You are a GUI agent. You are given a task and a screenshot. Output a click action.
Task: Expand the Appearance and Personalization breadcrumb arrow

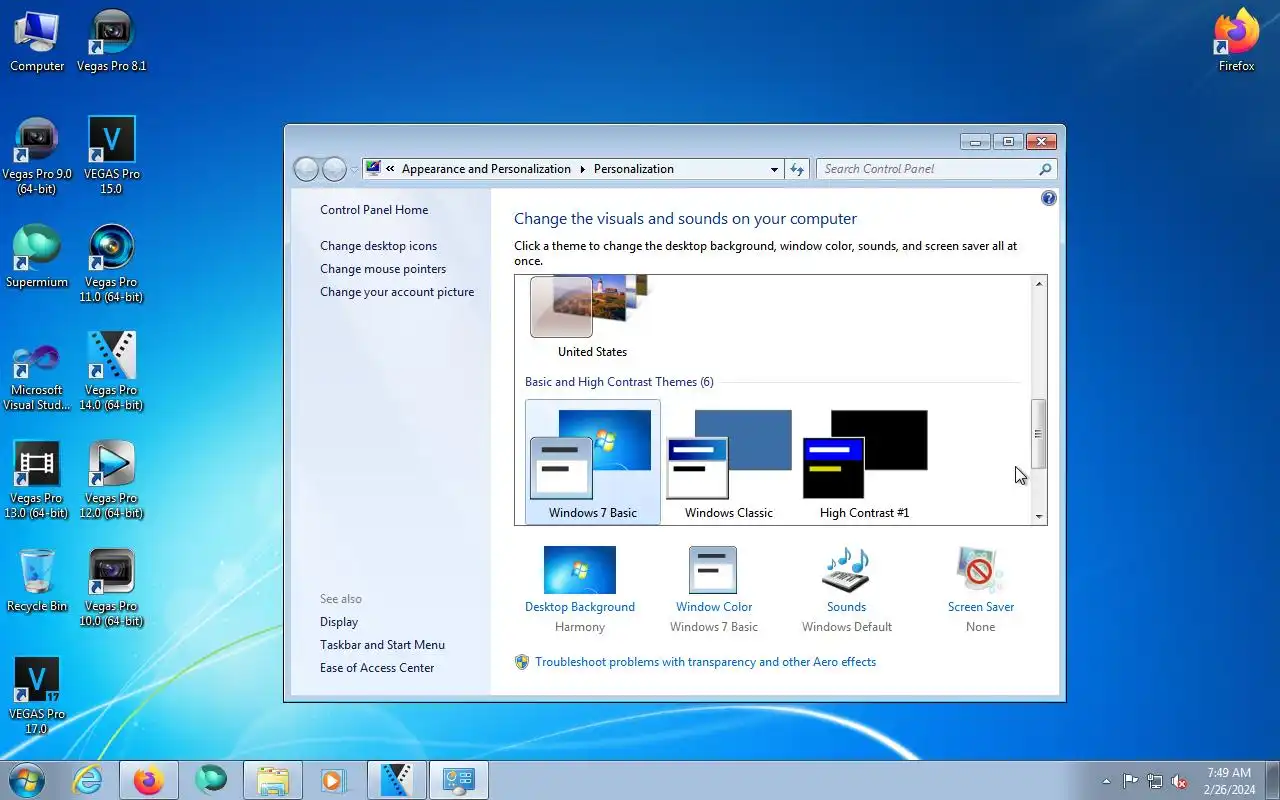click(x=583, y=169)
